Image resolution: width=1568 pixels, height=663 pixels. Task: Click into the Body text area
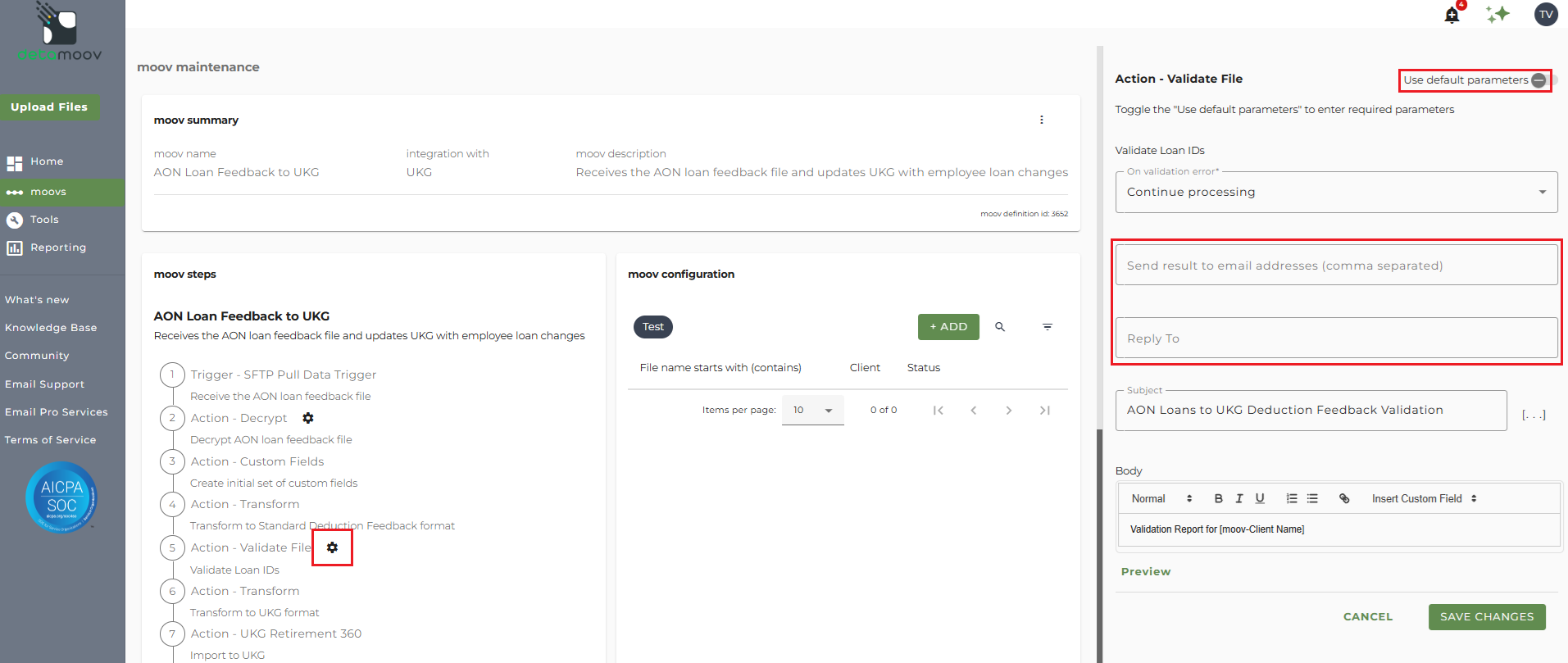tap(1338, 530)
